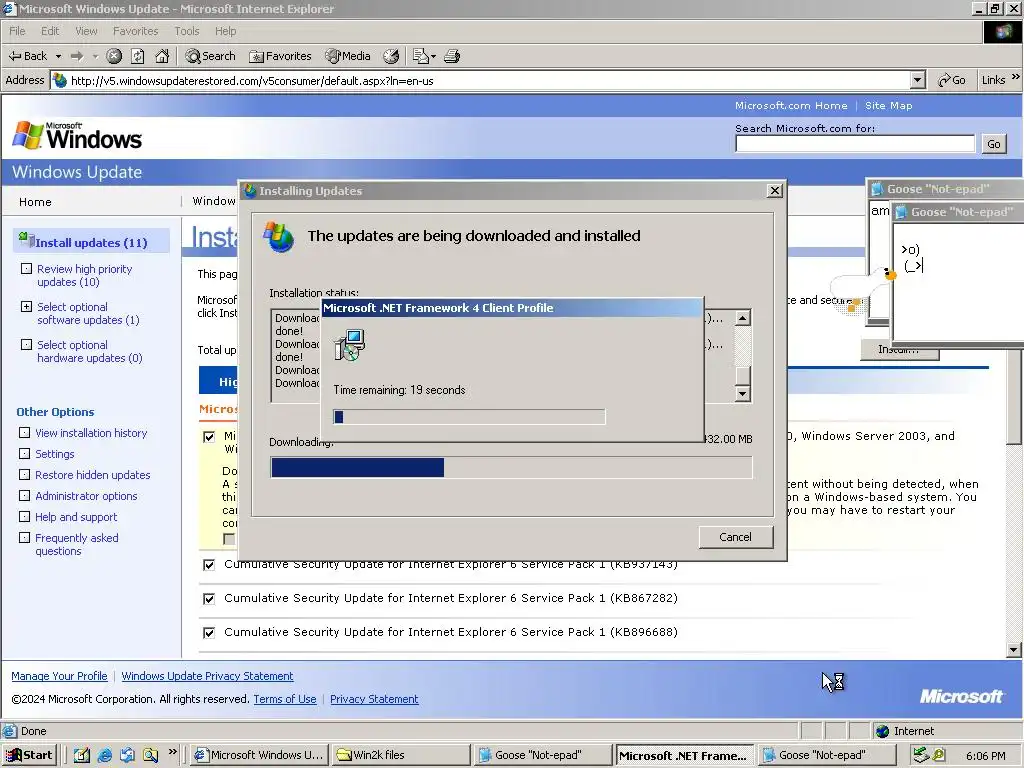Viewport: 1024px width, 768px height.
Task: Click the network connection tray icon
Action: (x=921, y=755)
